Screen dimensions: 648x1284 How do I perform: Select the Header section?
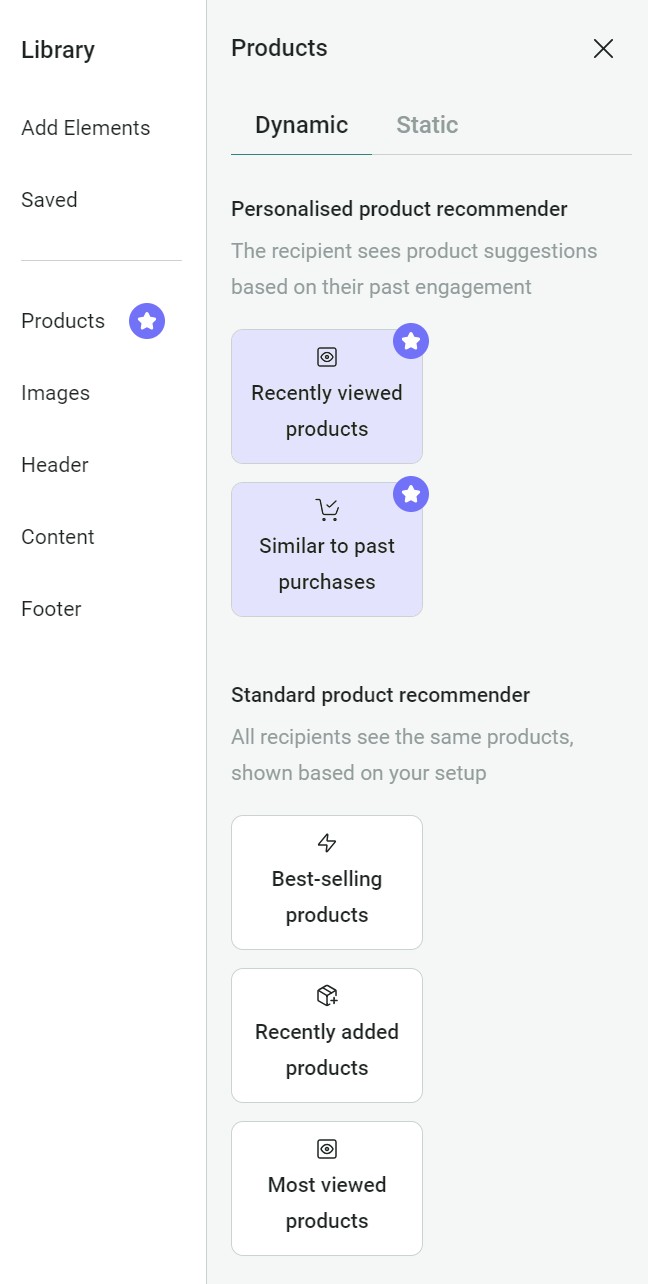coord(54,464)
